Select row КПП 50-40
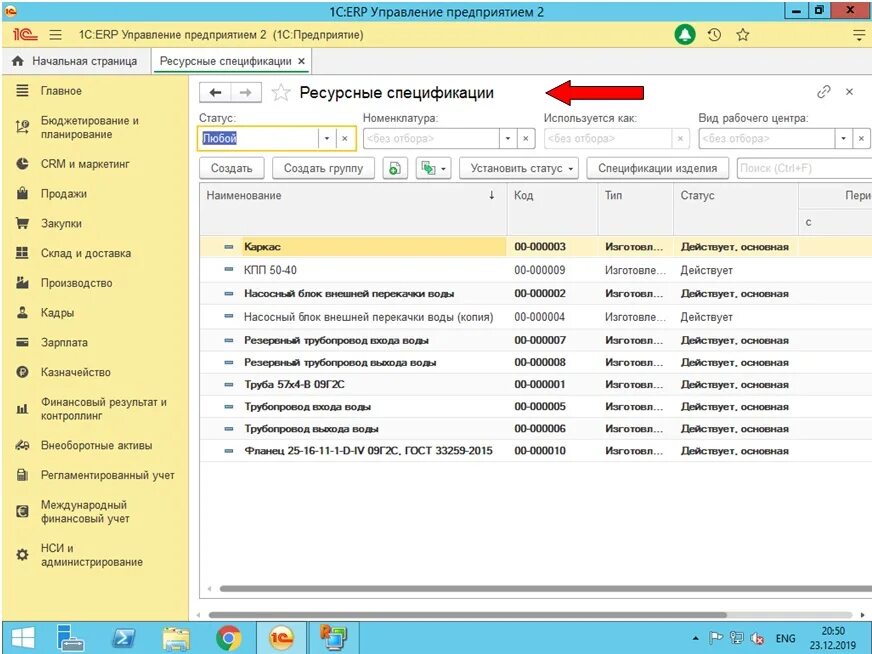This screenshot has width=872, height=654. pos(536,270)
